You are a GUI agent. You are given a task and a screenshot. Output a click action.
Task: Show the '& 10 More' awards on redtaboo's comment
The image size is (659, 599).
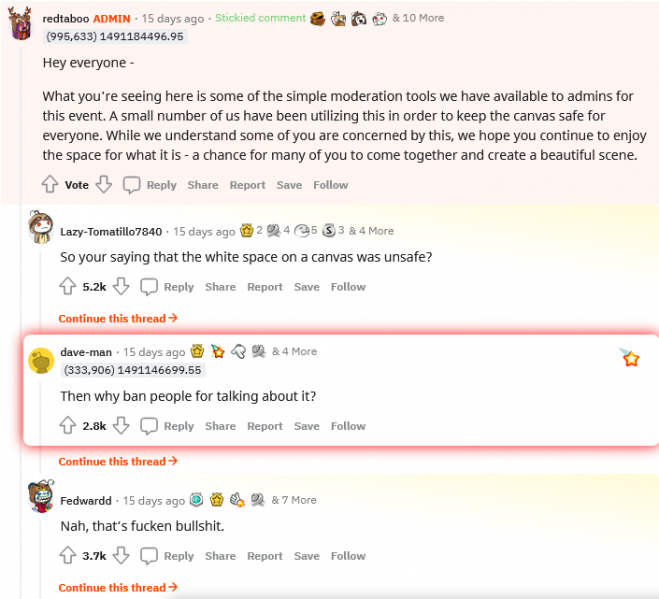click(x=418, y=18)
